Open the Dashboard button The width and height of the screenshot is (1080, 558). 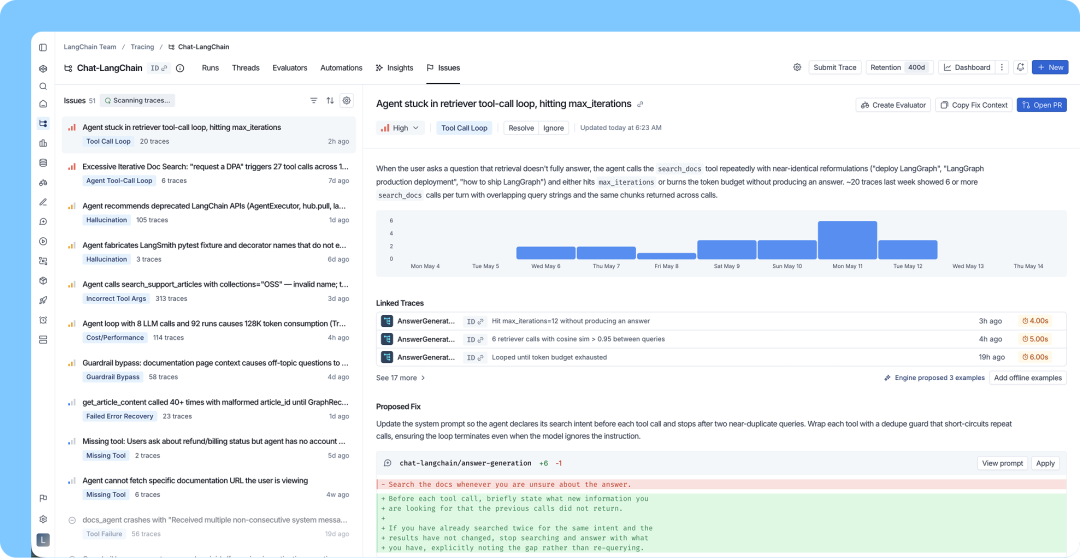click(x=966, y=68)
